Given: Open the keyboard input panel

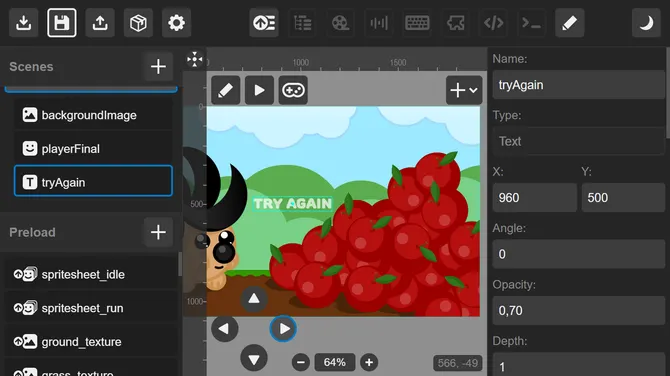Looking at the screenshot, I should coord(417,23).
